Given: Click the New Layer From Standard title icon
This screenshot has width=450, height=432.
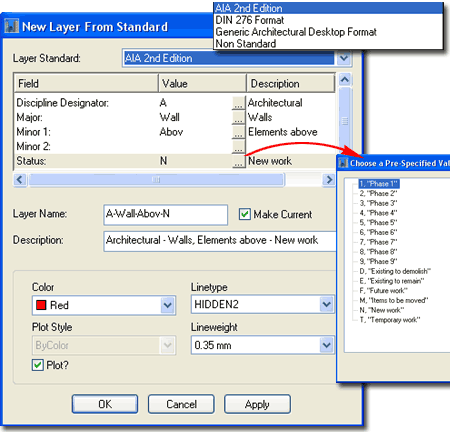Looking at the screenshot, I should click(12, 26).
